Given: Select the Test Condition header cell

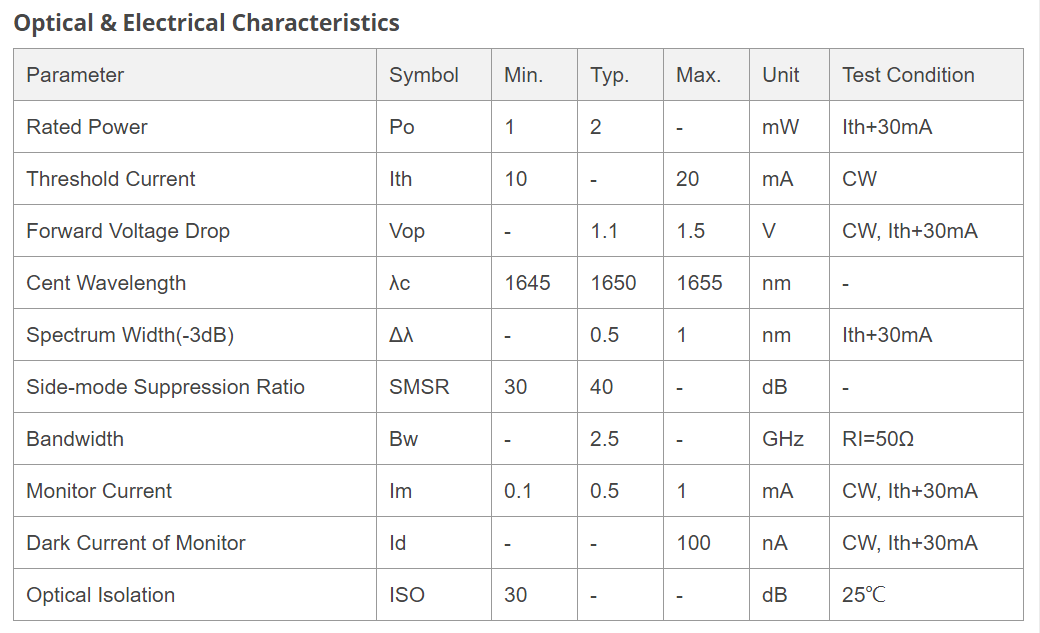Looking at the screenshot, I should pyautogui.click(x=926, y=75).
